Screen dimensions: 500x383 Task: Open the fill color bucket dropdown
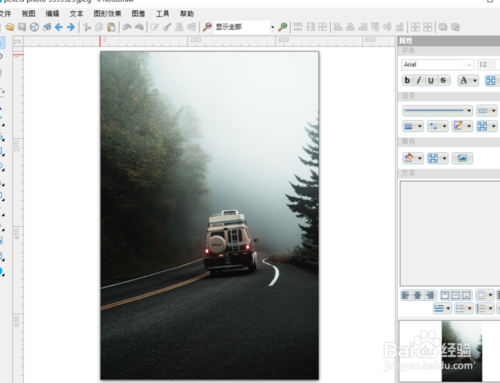[413, 158]
